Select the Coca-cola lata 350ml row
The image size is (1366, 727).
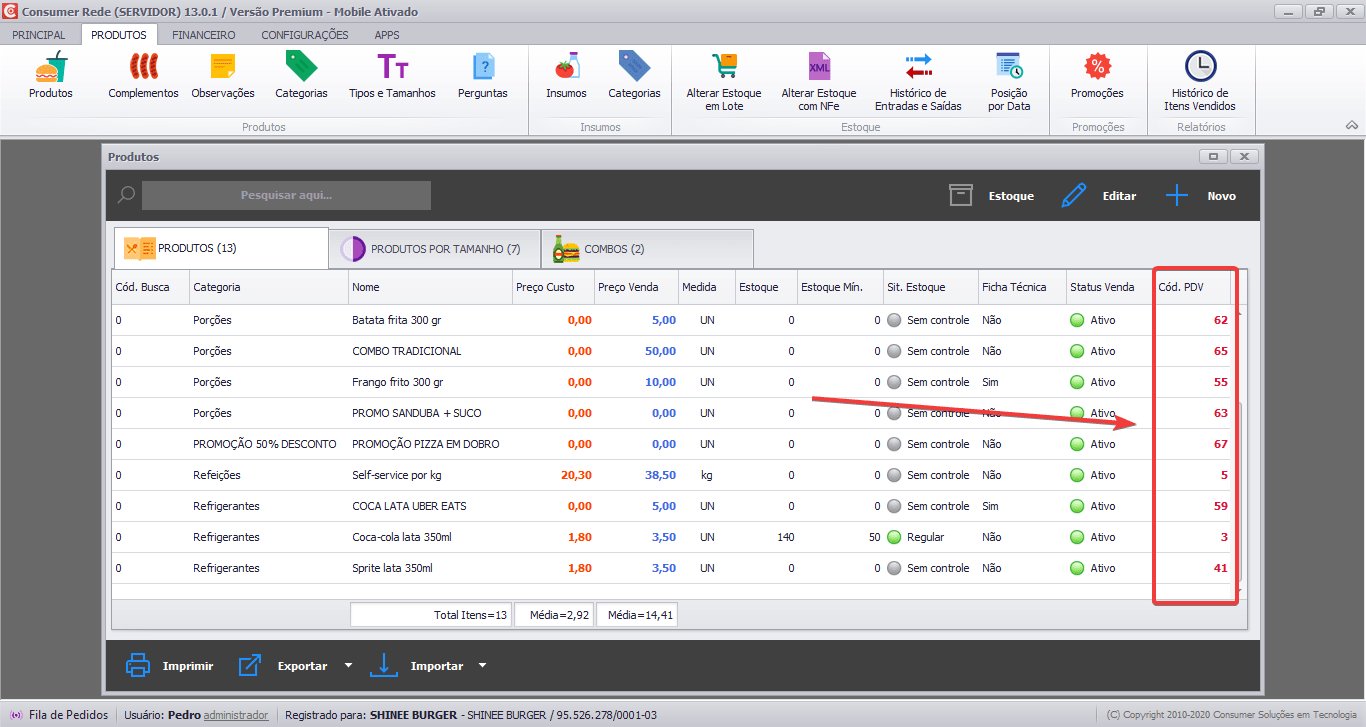(x=671, y=537)
